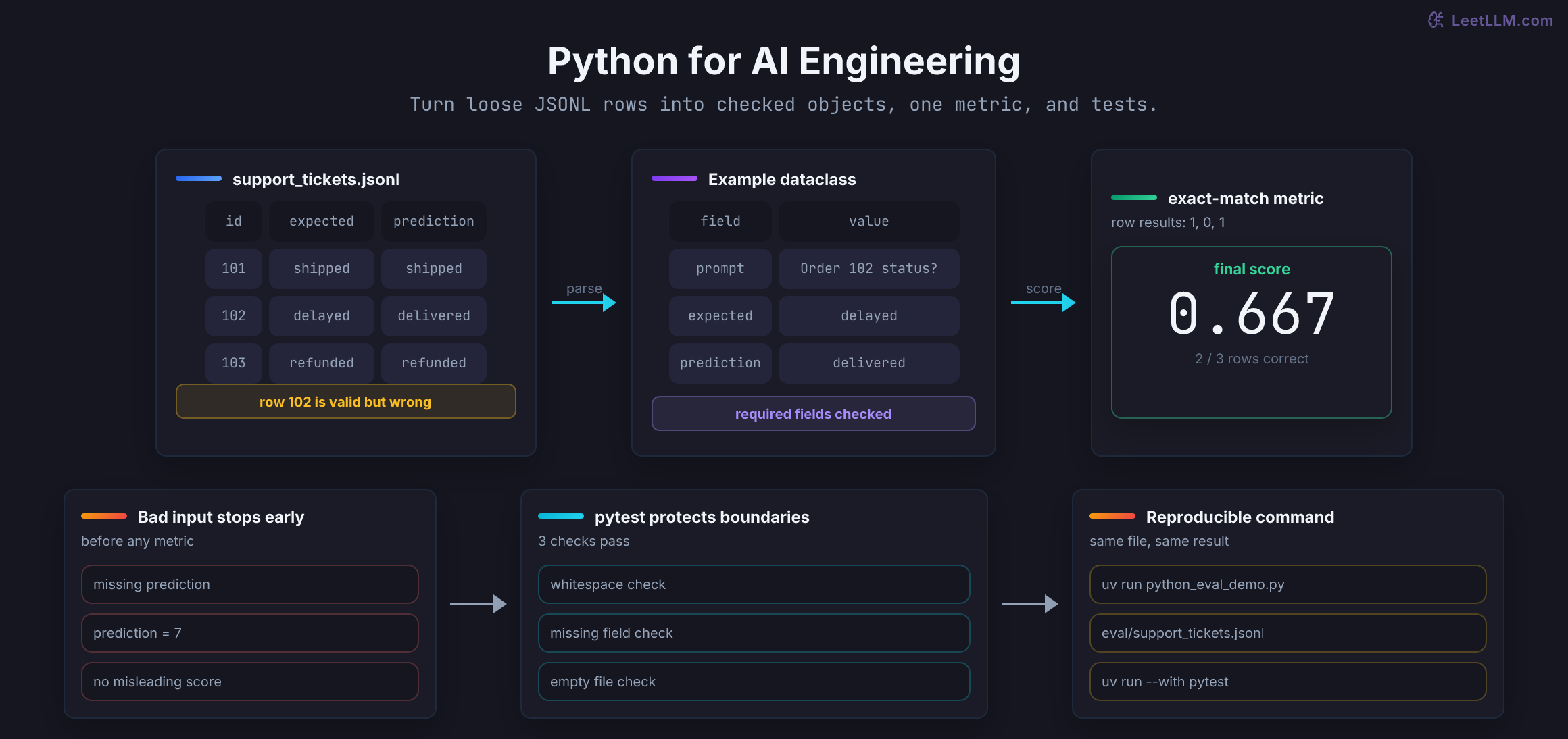Screen dimensions: 1568x739
Task: Click the 'no misleading score' box
Action: [x=250, y=682]
